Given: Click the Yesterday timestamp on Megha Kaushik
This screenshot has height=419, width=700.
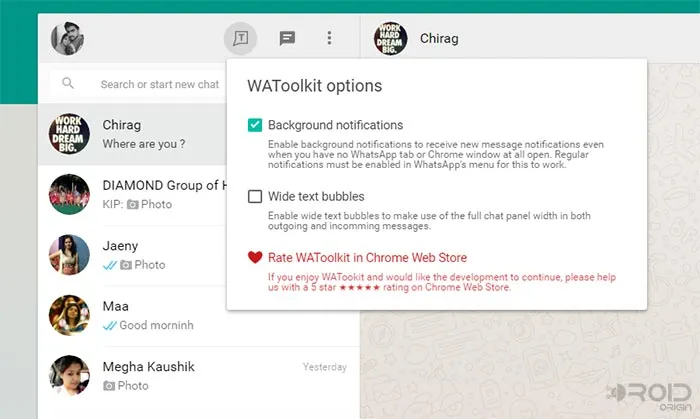Looking at the screenshot, I should click(x=325, y=367).
